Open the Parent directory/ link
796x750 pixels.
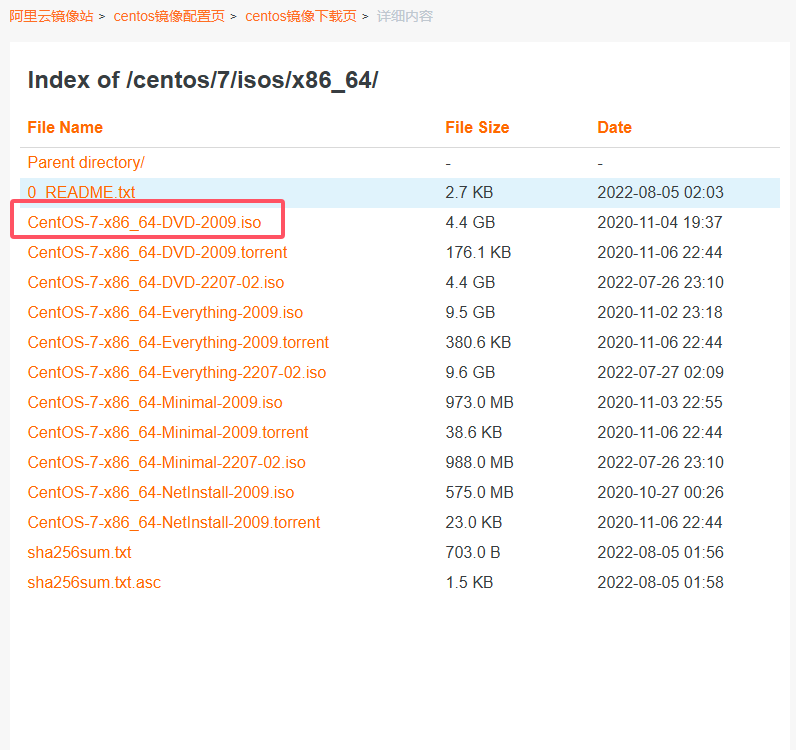86,162
